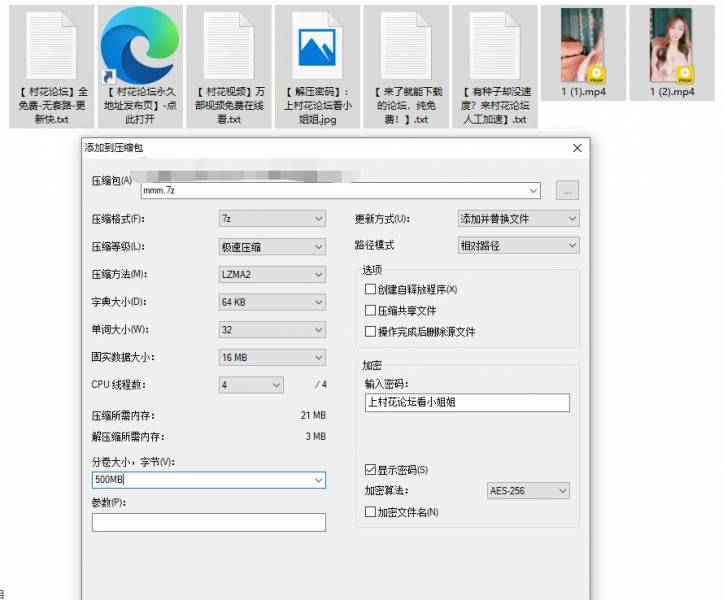Open the 压缩等级 dropdown
Viewport: 723px width, 600px height.
(272, 246)
